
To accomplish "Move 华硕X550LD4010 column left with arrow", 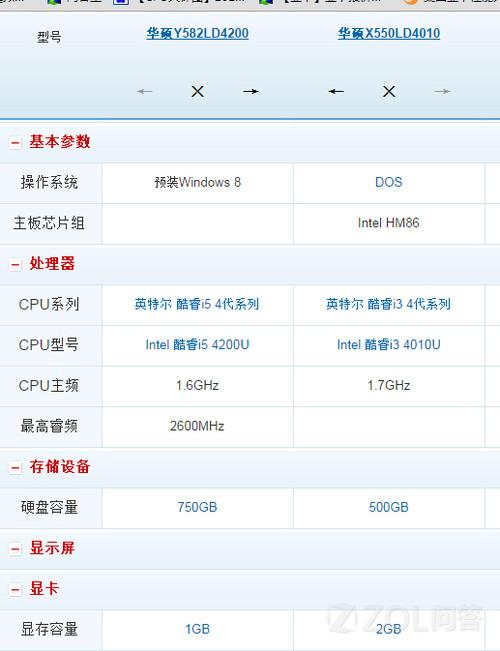I will click(x=336, y=91).
